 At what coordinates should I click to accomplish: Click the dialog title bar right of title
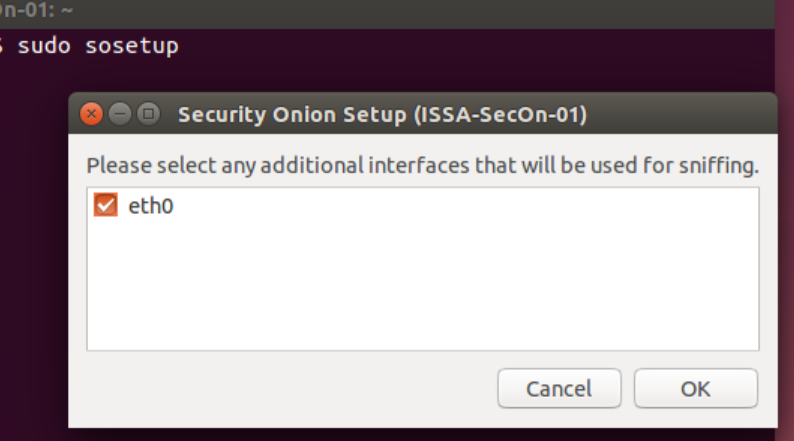click(681, 114)
